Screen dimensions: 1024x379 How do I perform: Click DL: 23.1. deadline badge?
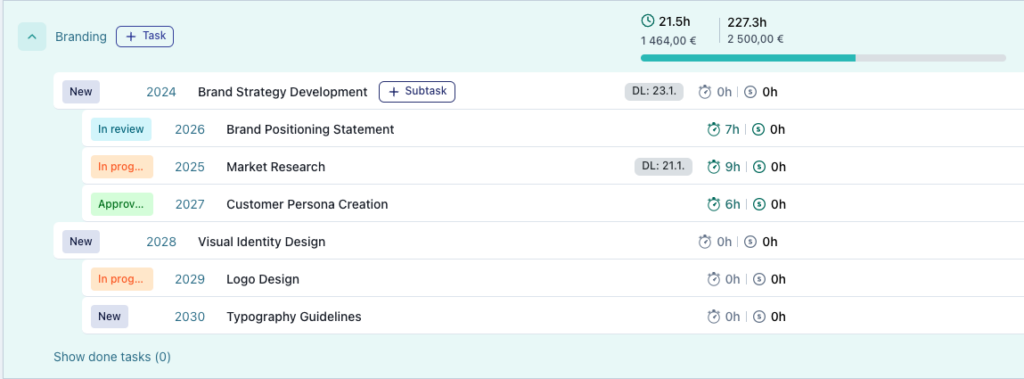point(654,91)
